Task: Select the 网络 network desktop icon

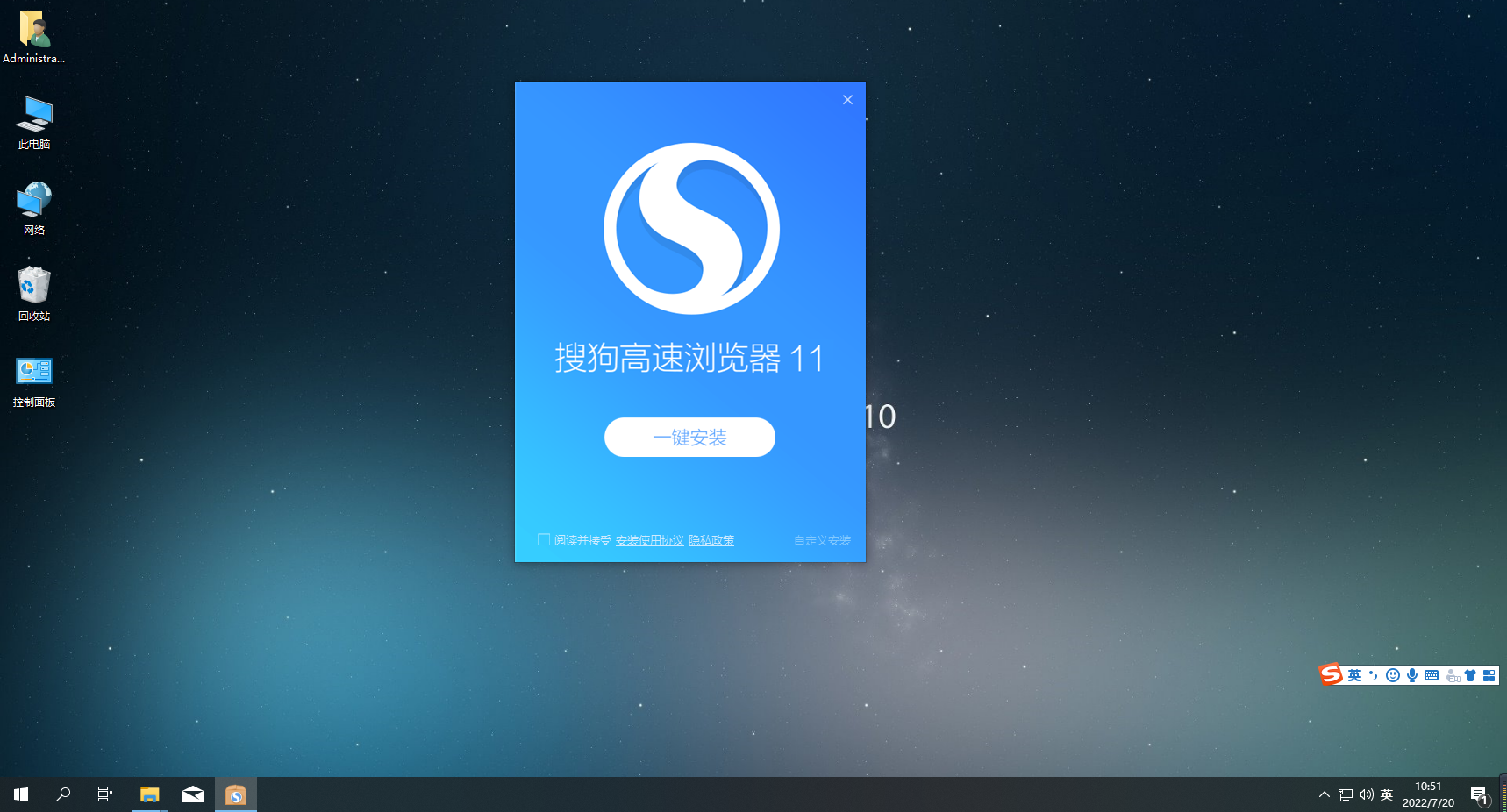Action: (34, 209)
